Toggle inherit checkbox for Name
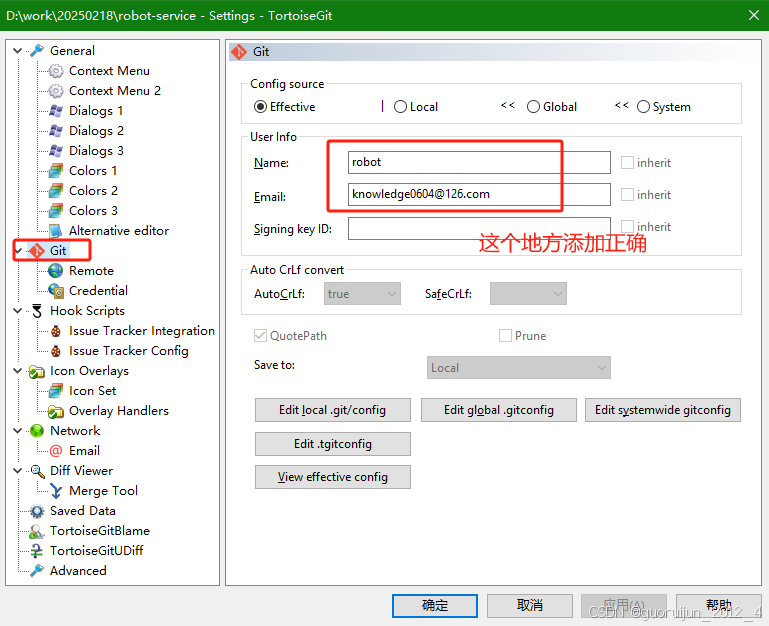The width and height of the screenshot is (769, 626). click(x=627, y=163)
